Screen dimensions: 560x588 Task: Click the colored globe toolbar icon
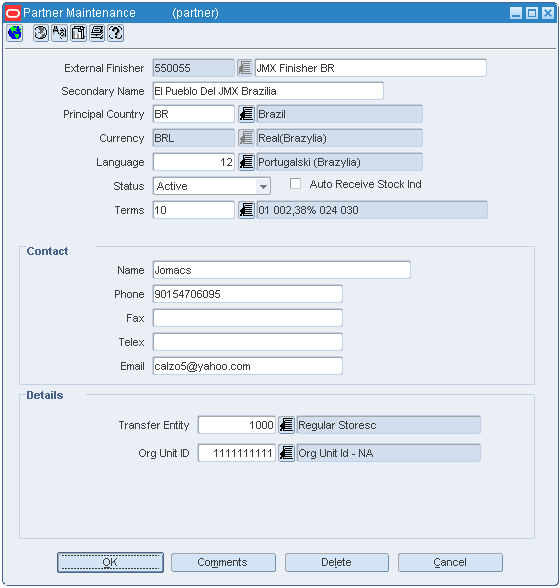click(15, 33)
